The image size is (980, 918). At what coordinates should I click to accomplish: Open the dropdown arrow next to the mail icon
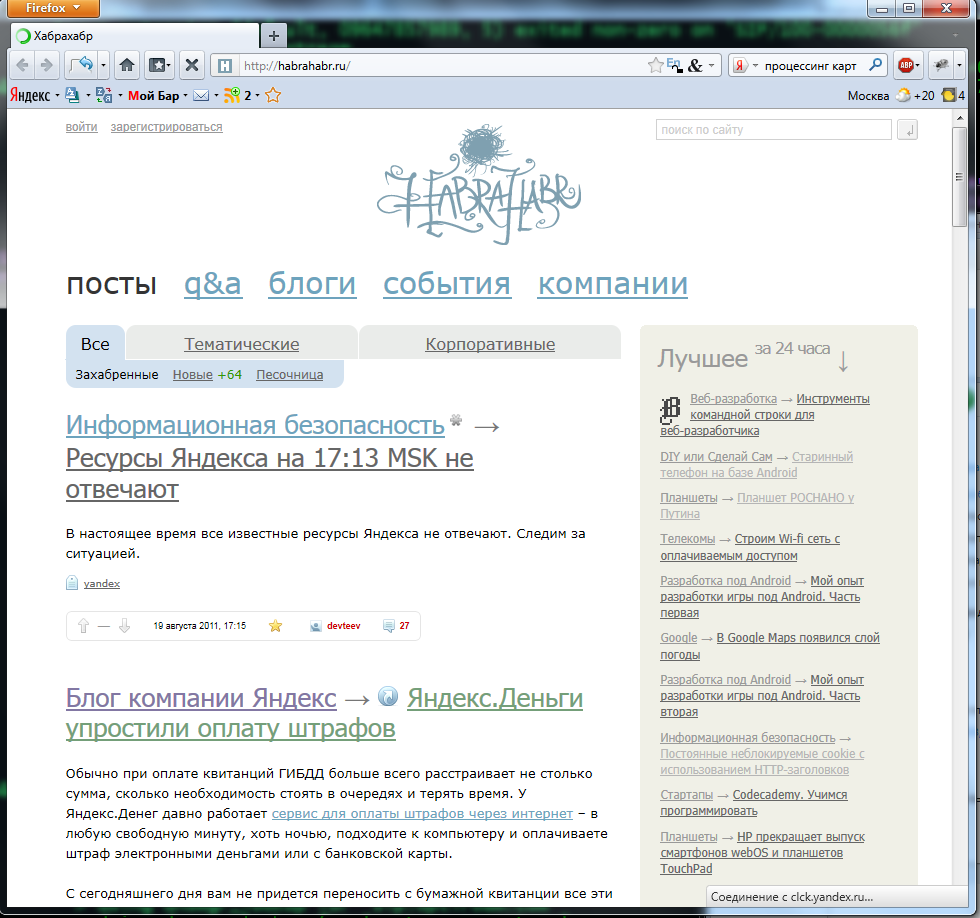(x=216, y=96)
